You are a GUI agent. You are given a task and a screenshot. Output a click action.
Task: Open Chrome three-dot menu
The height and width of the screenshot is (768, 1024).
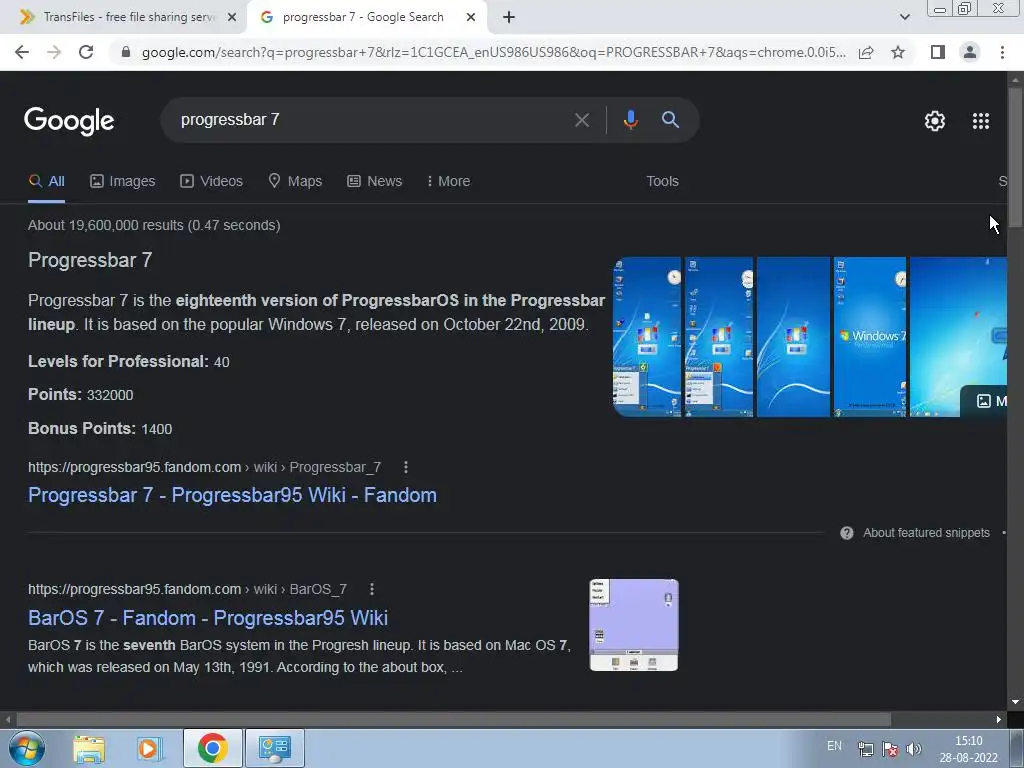click(x=1002, y=52)
